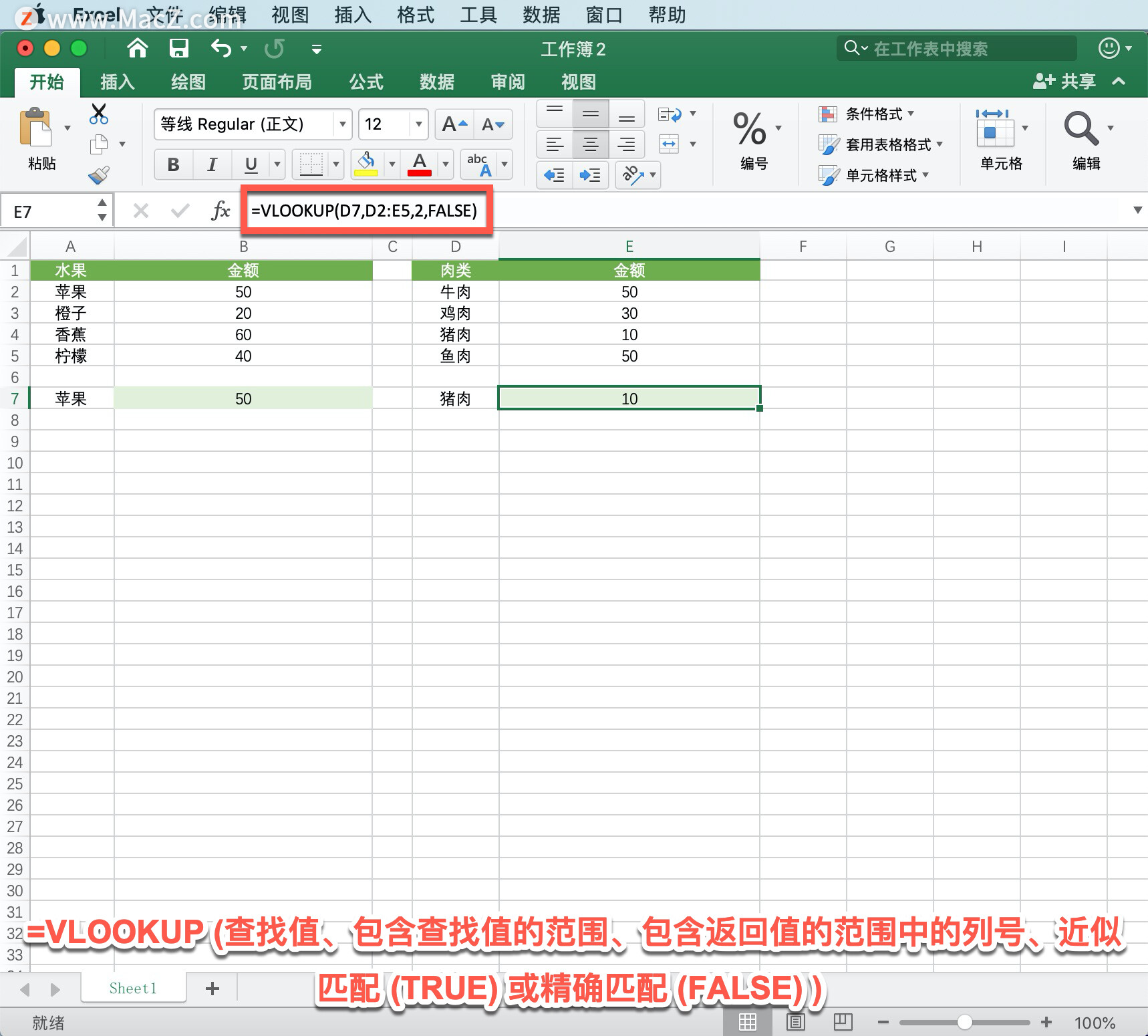Image resolution: width=1148 pixels, height=1036 pixels.
Task: Undo the last action
Action: click(221, 48)
